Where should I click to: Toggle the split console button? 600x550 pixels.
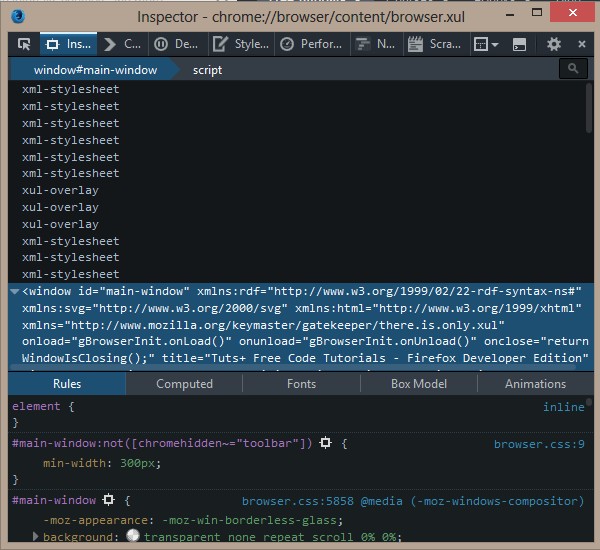point(519,44)
